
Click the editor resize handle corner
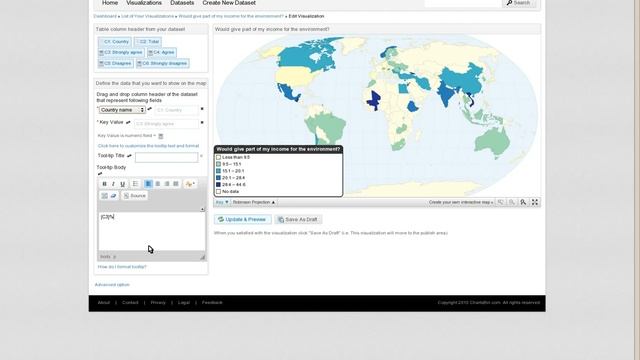point(202,257)
